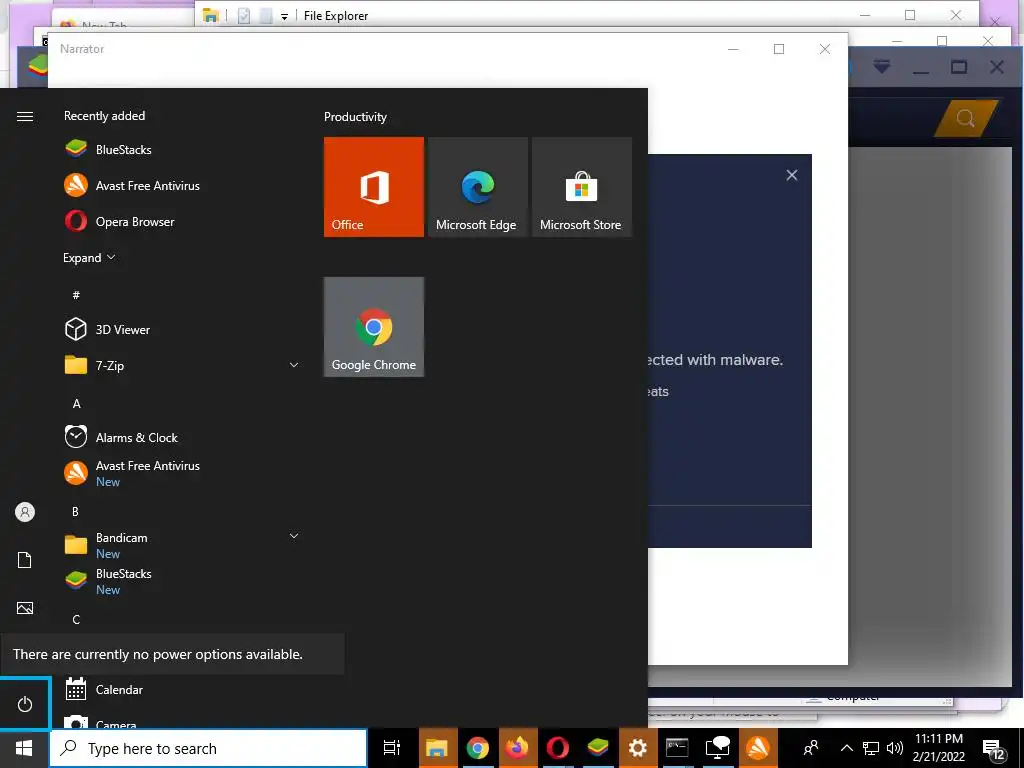
Task: Open the People icon in system tray
Action: pyautogui.click(x=811, y=748)
